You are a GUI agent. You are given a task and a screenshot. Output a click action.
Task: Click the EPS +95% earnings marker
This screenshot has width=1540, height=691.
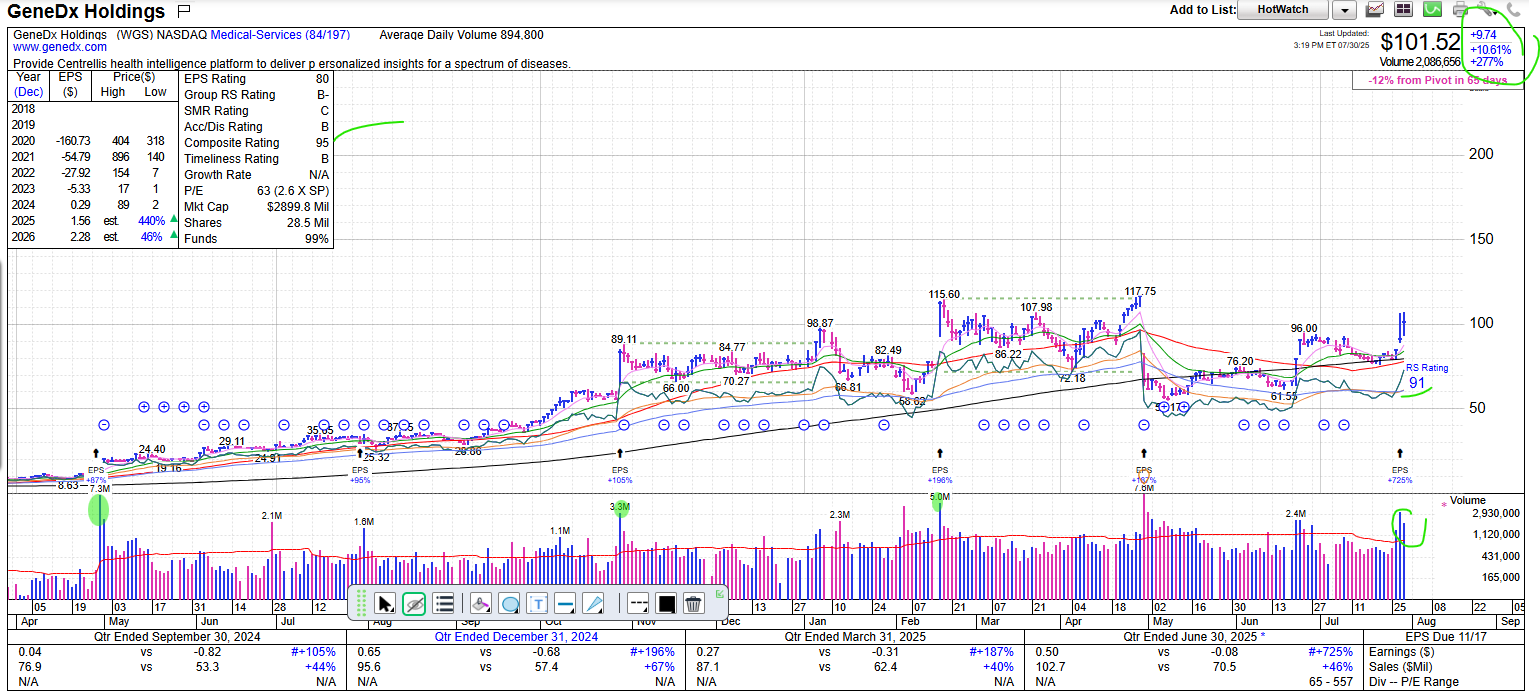tap(360, 473)
